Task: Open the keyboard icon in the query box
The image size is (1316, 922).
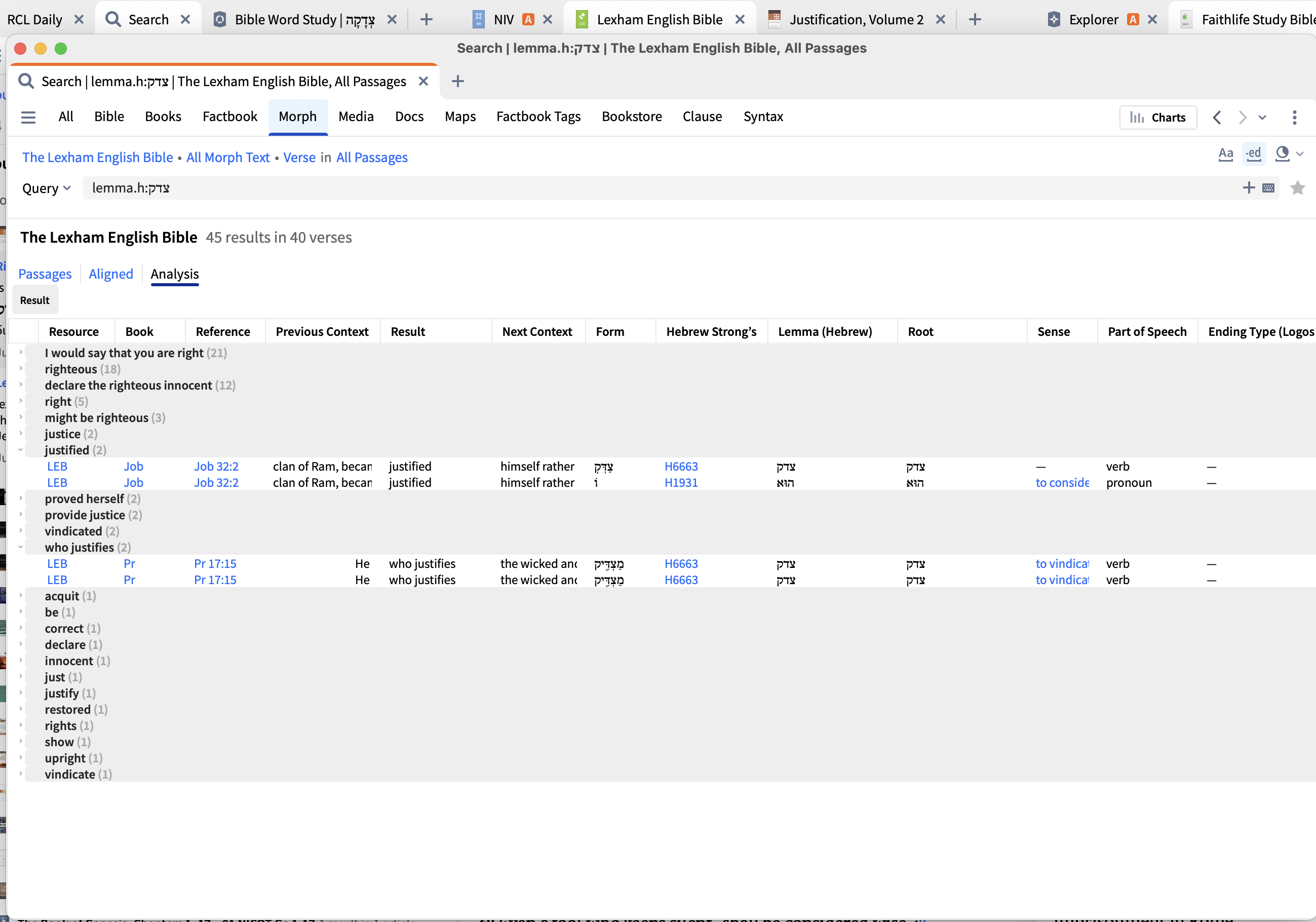Action: point(1268,188)
